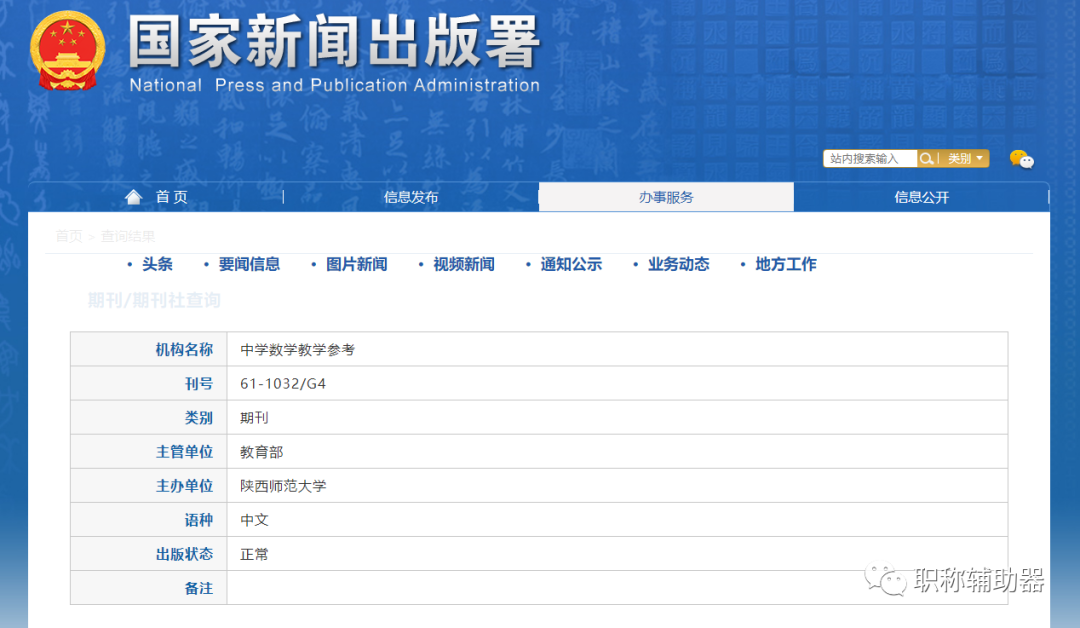Click the 出版状态 row label
Image resolution: width=1080 pixels, height=628 pixels.
(x=185, y=554)
